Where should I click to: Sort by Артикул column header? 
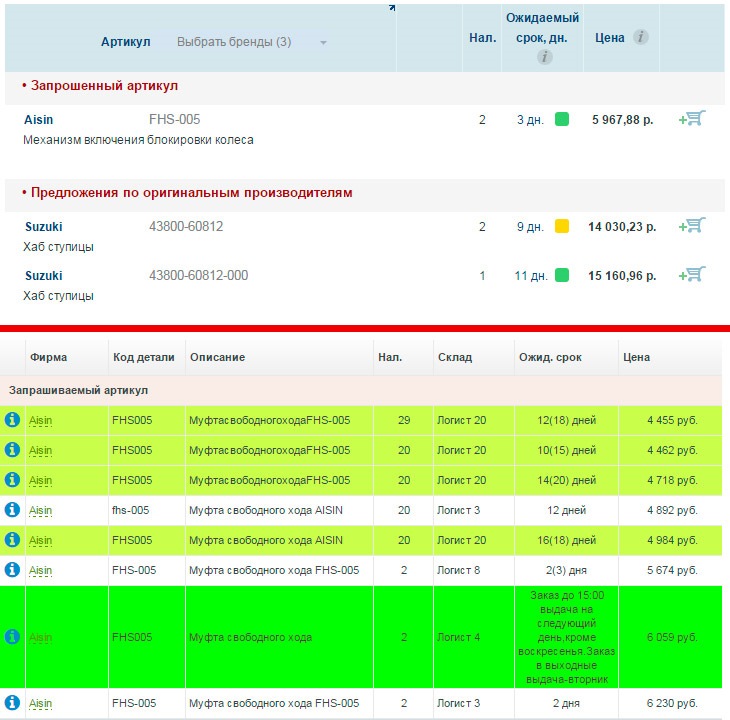[x=126, y=42]
